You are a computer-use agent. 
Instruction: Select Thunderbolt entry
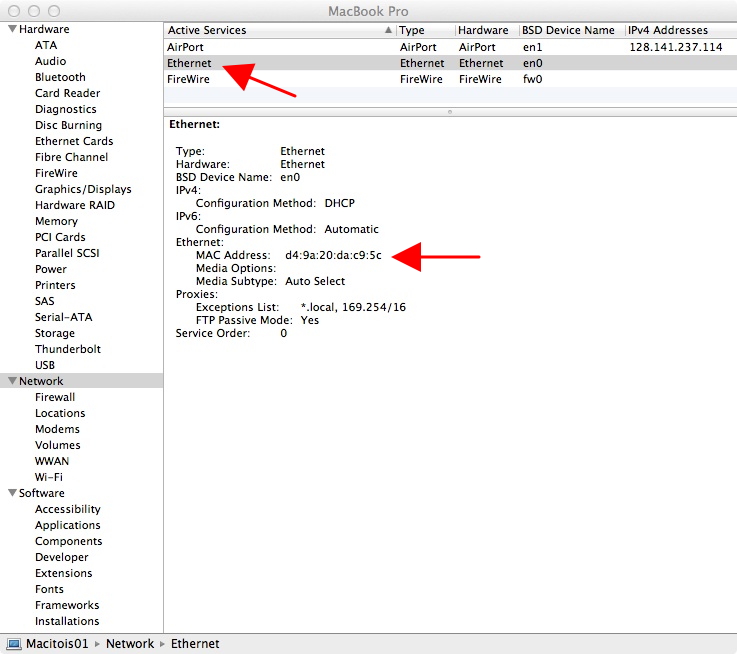tap(68, 349)
